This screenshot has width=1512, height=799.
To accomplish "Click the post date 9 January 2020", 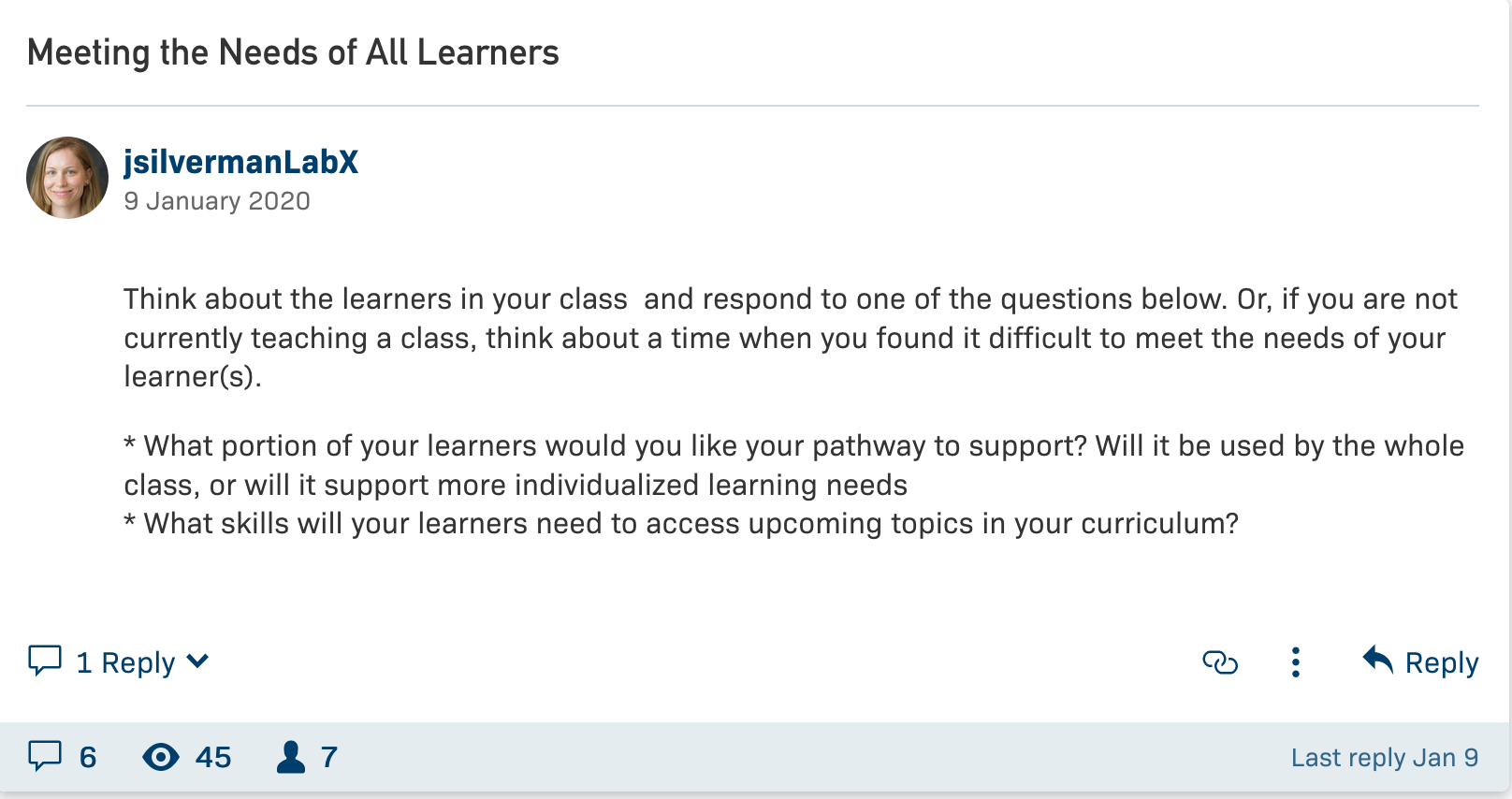I will (x=217, y=201).
